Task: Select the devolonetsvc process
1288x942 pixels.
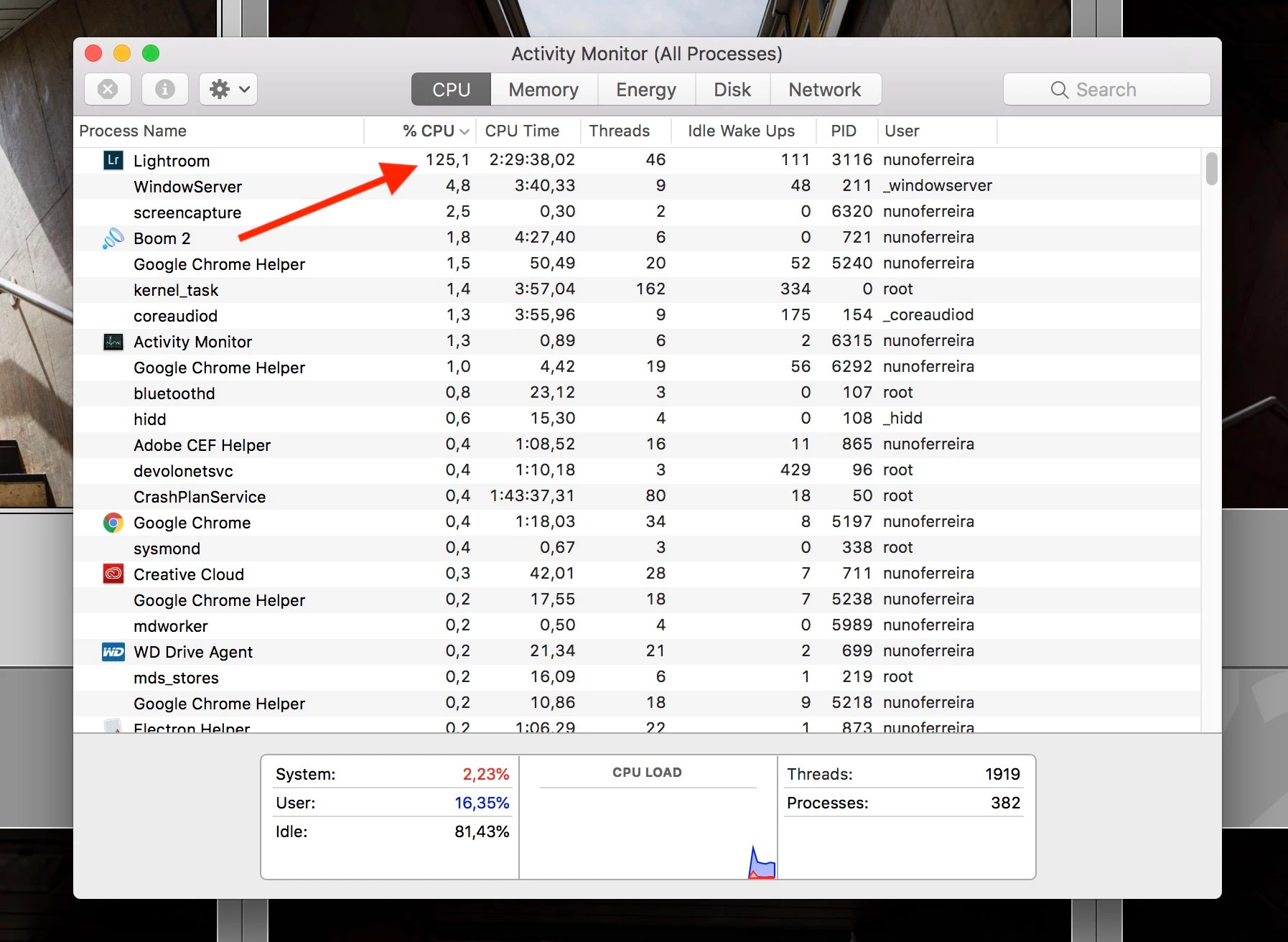Action: (x=637, y=470)
